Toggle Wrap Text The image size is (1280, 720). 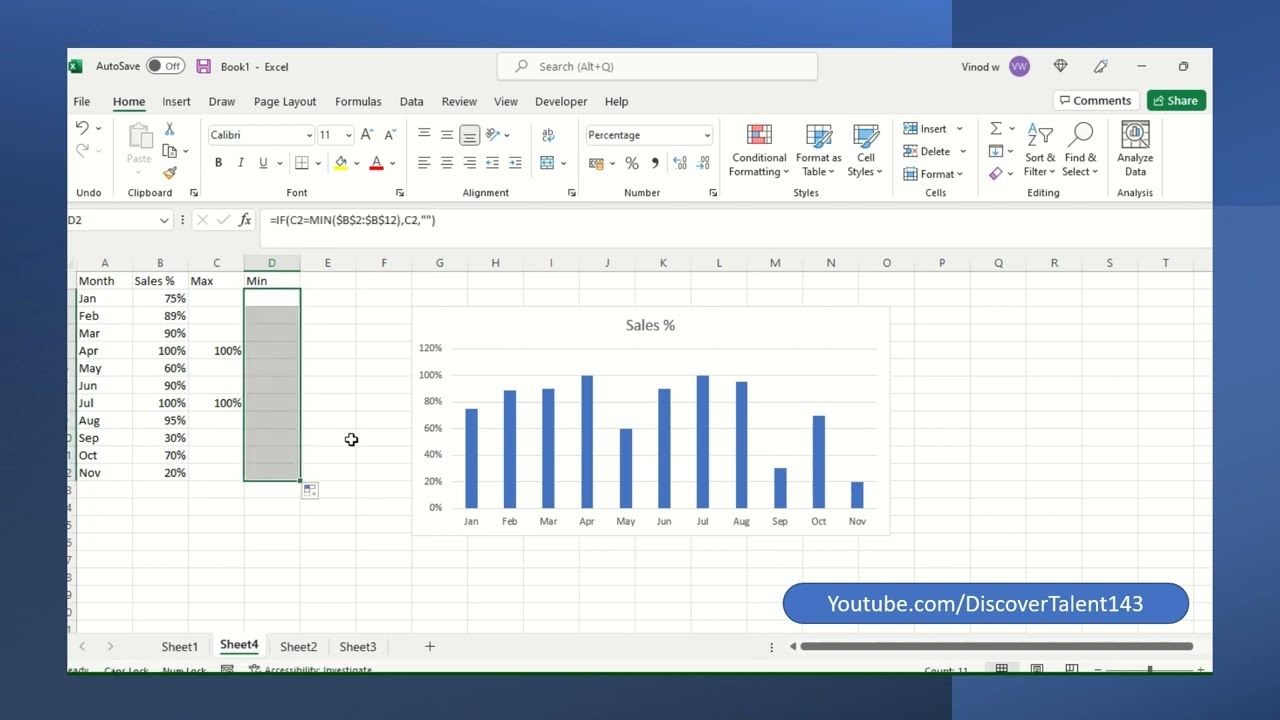(x=548, y=135)
